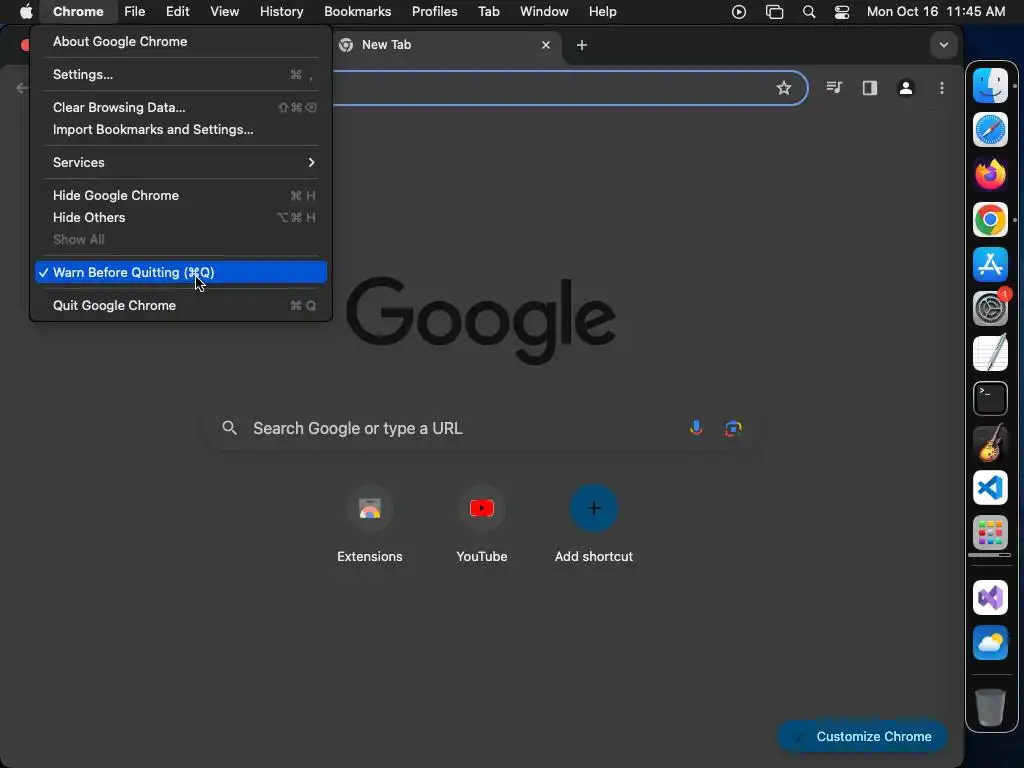Open the Profiles menu

point(434,12)
